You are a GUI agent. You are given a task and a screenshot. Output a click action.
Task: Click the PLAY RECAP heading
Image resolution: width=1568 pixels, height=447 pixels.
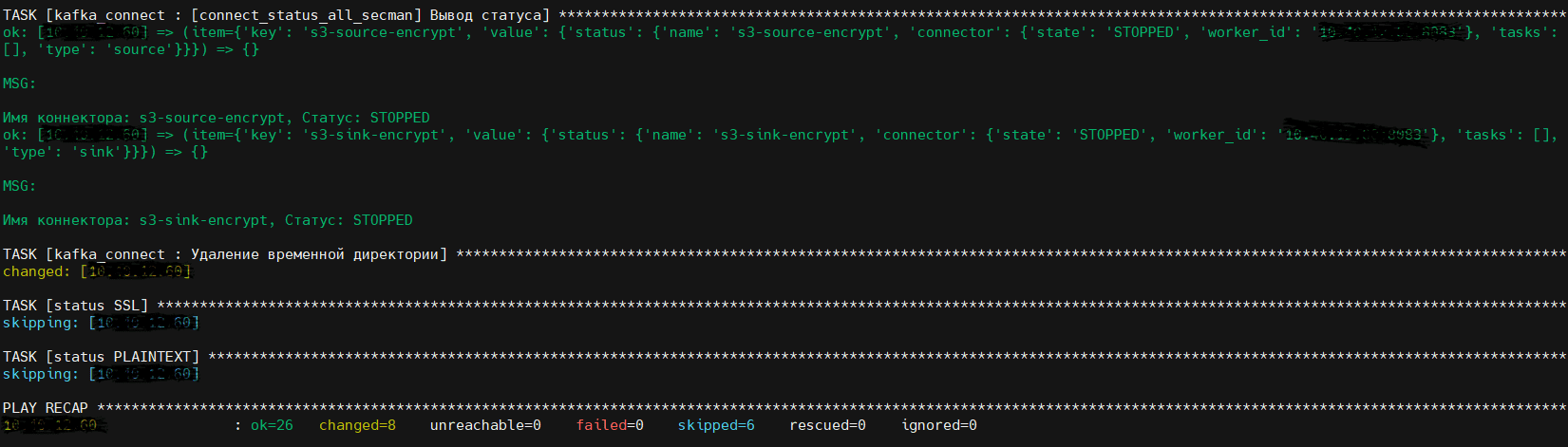[46, 408]
